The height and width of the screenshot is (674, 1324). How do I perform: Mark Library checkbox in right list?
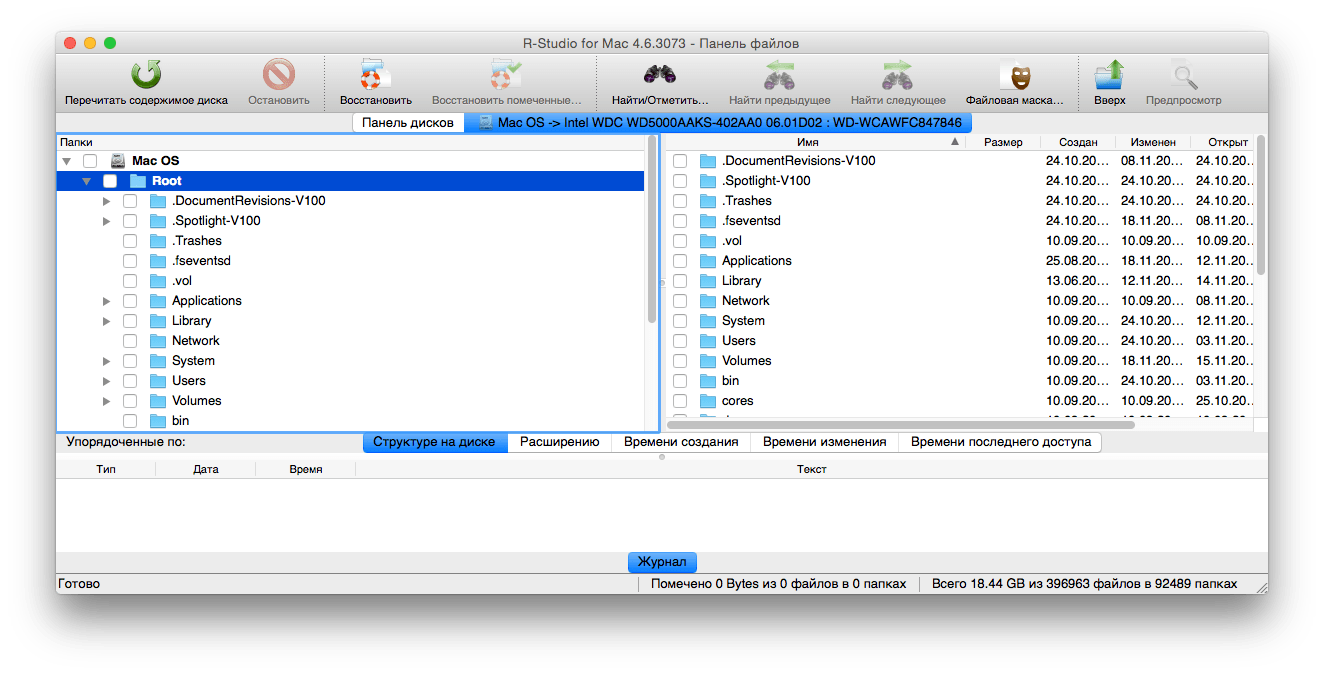(x=680, y=281)
